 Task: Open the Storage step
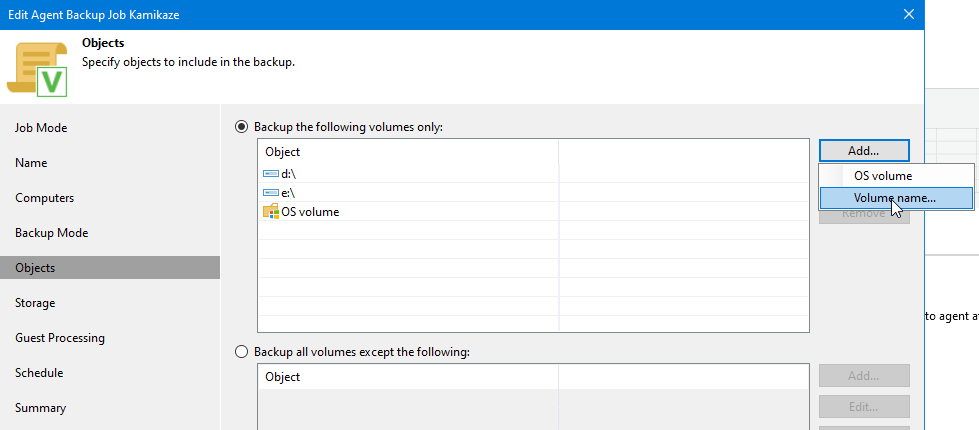[x=35, y=303]
